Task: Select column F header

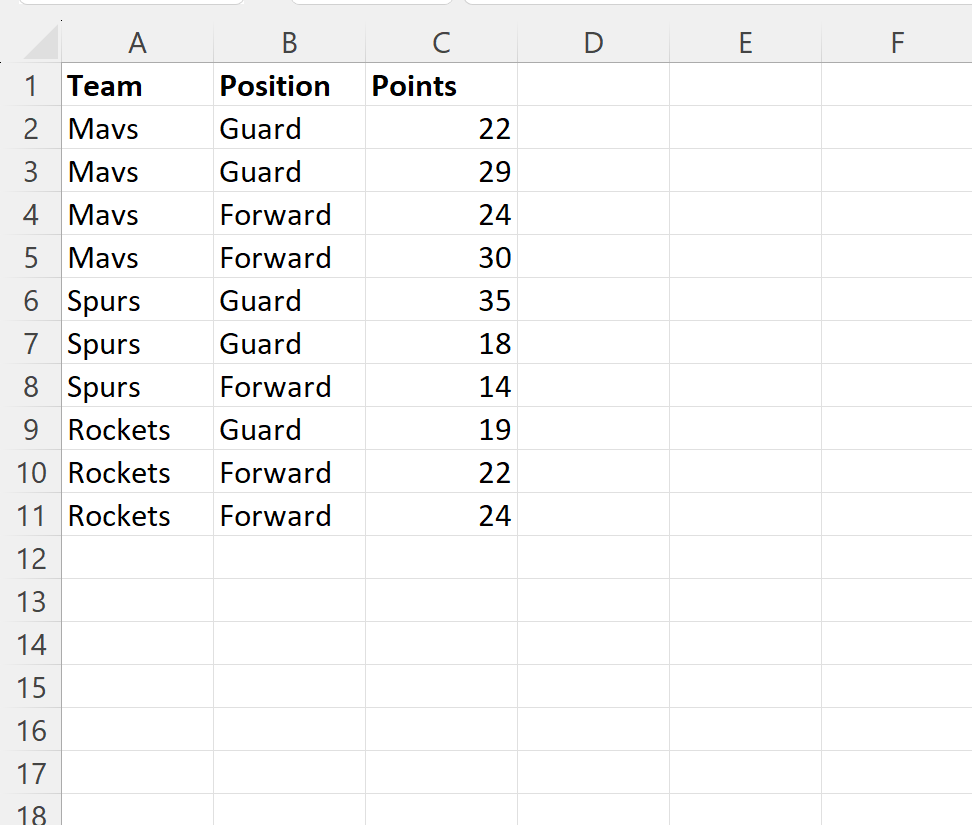Action: 896,43
